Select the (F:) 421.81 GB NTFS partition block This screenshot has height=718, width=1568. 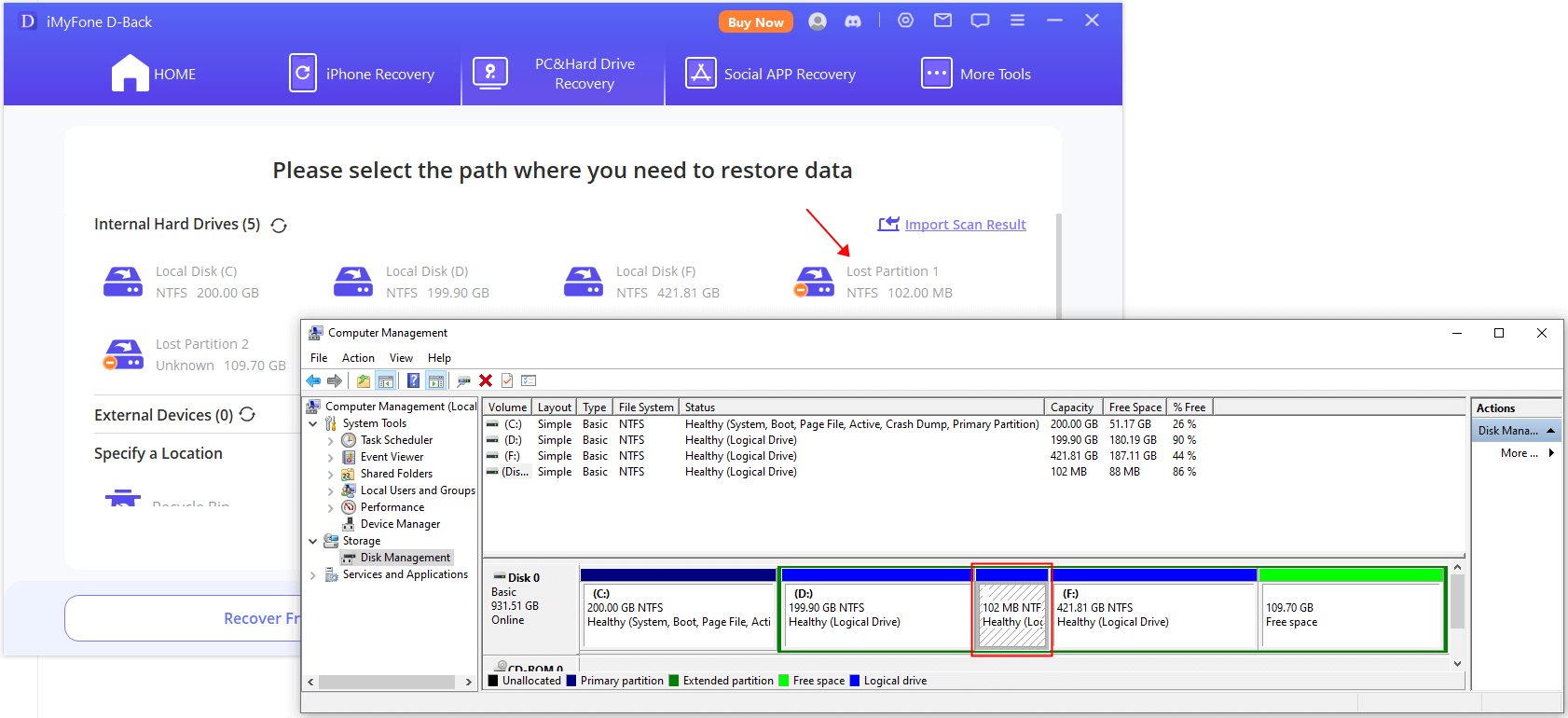[x=1154, y=608]
